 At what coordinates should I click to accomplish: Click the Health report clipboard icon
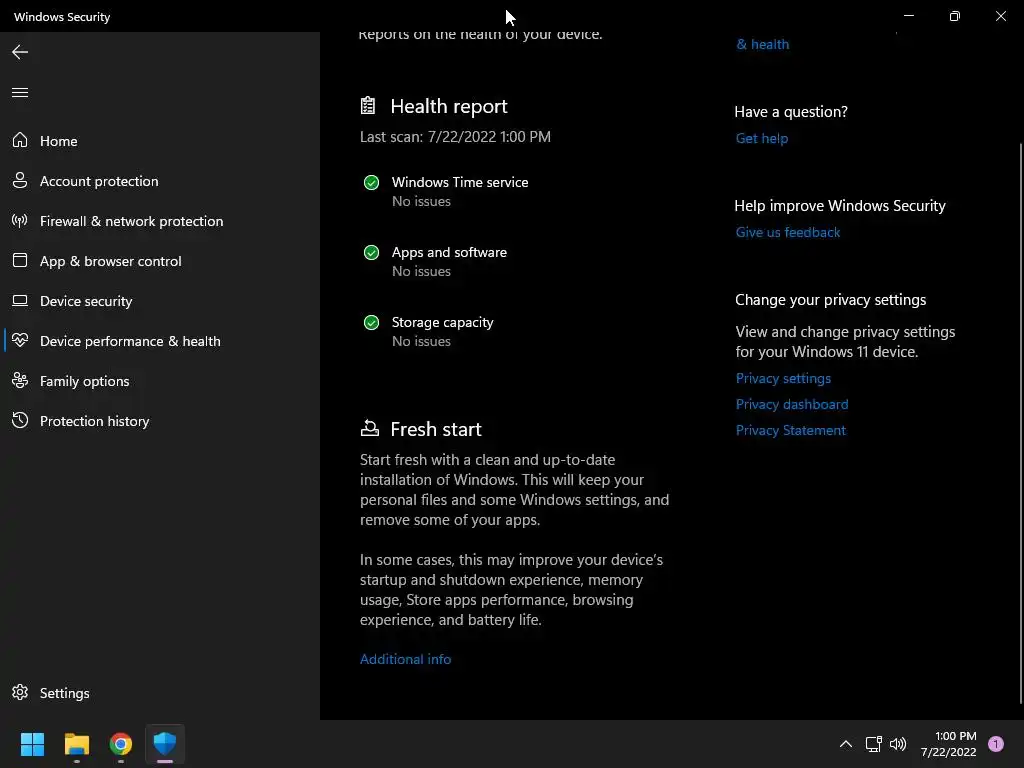(368, 105)
